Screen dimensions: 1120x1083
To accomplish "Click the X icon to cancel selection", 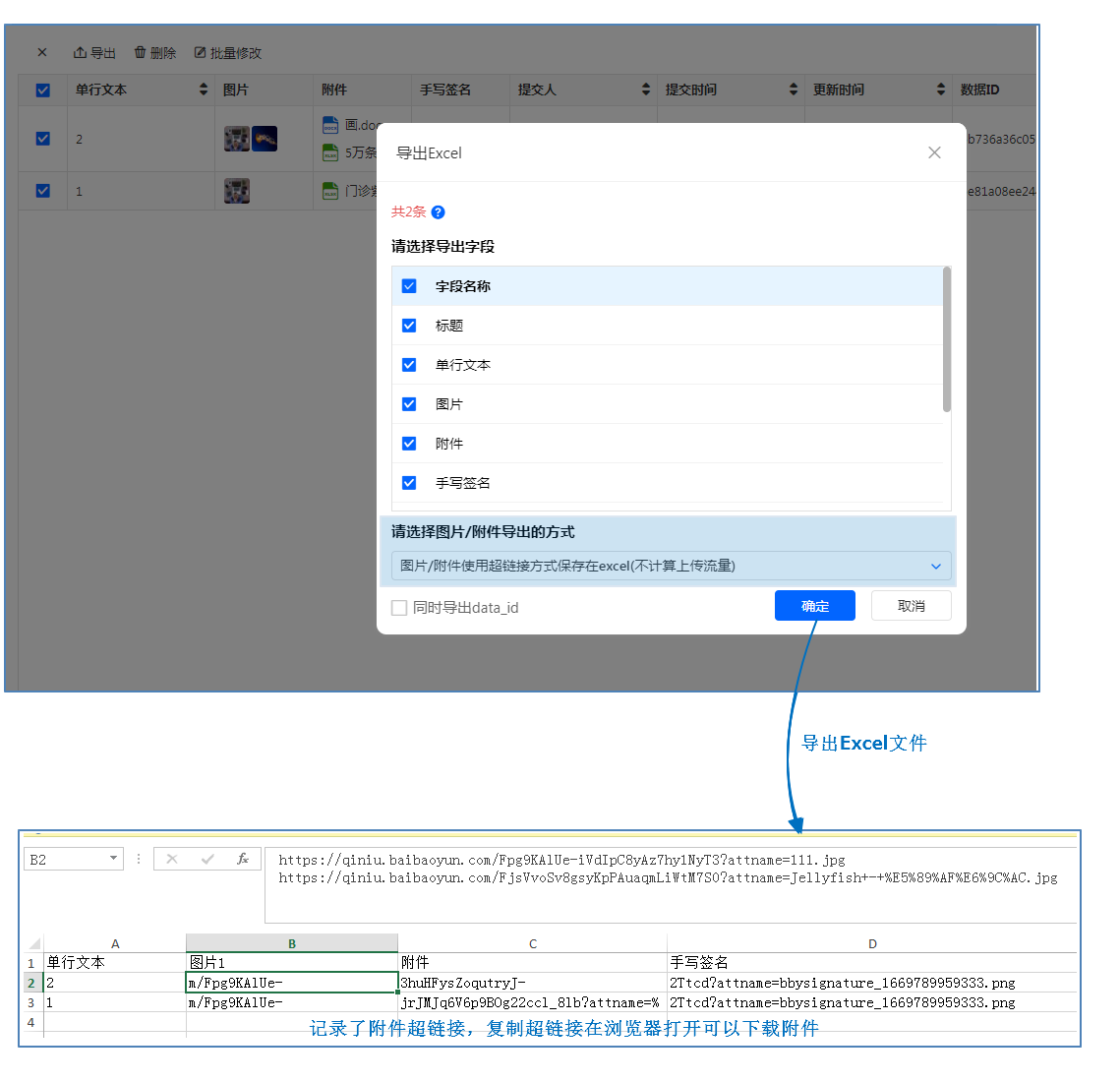I will click(42, 53).
